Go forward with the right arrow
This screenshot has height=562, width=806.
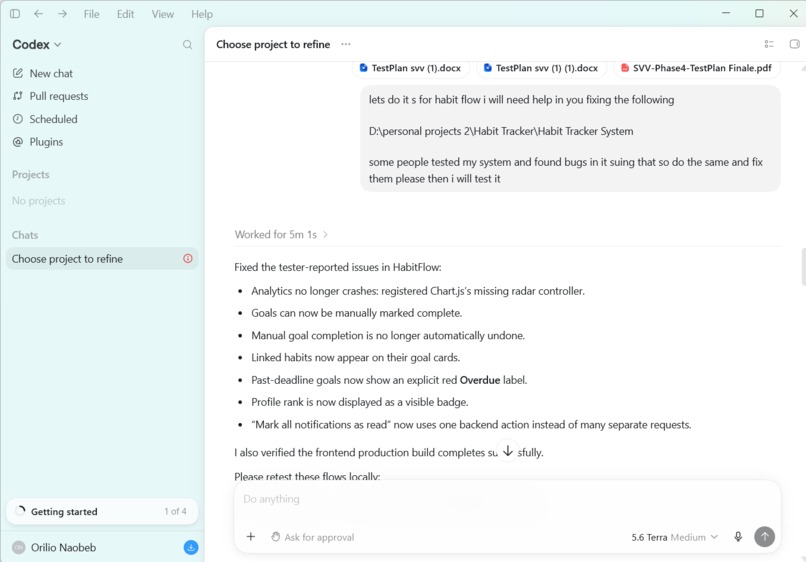tap(62, 14)
